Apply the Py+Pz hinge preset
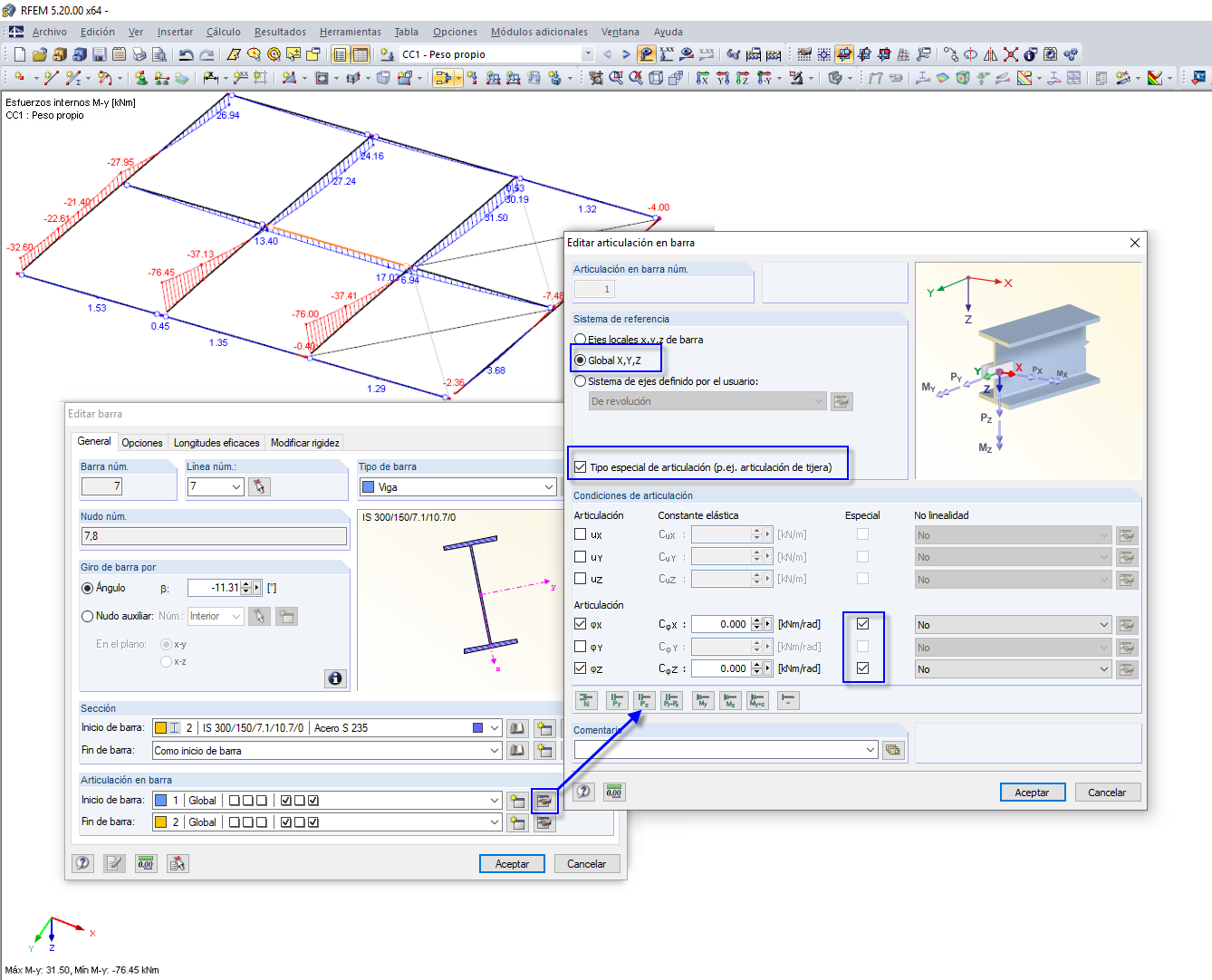This screenshot has height=980, width=1212. [x=671, y=699]
